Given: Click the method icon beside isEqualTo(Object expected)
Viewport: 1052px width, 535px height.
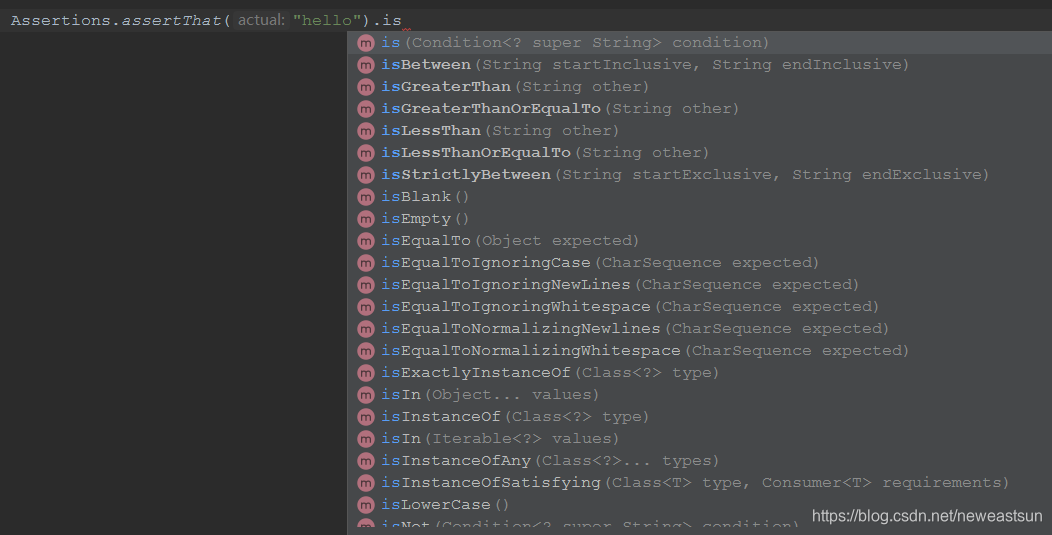Looking at the screenshot, I should (x=366, y=241).
